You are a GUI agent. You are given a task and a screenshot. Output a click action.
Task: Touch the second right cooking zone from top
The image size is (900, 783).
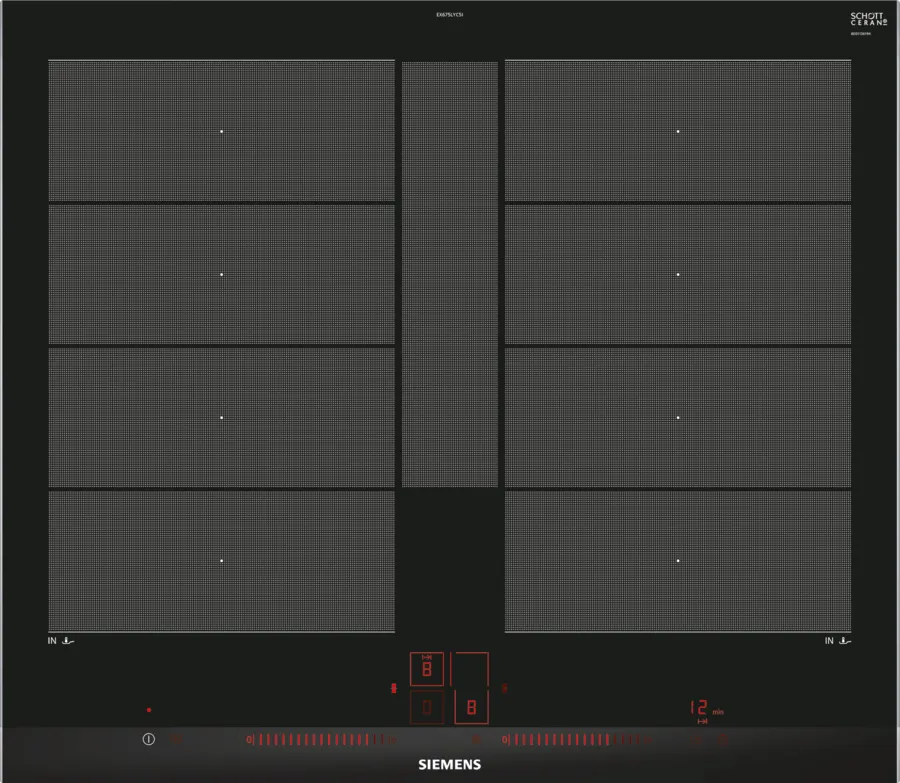pyautogui.click(x=678, y=274)
